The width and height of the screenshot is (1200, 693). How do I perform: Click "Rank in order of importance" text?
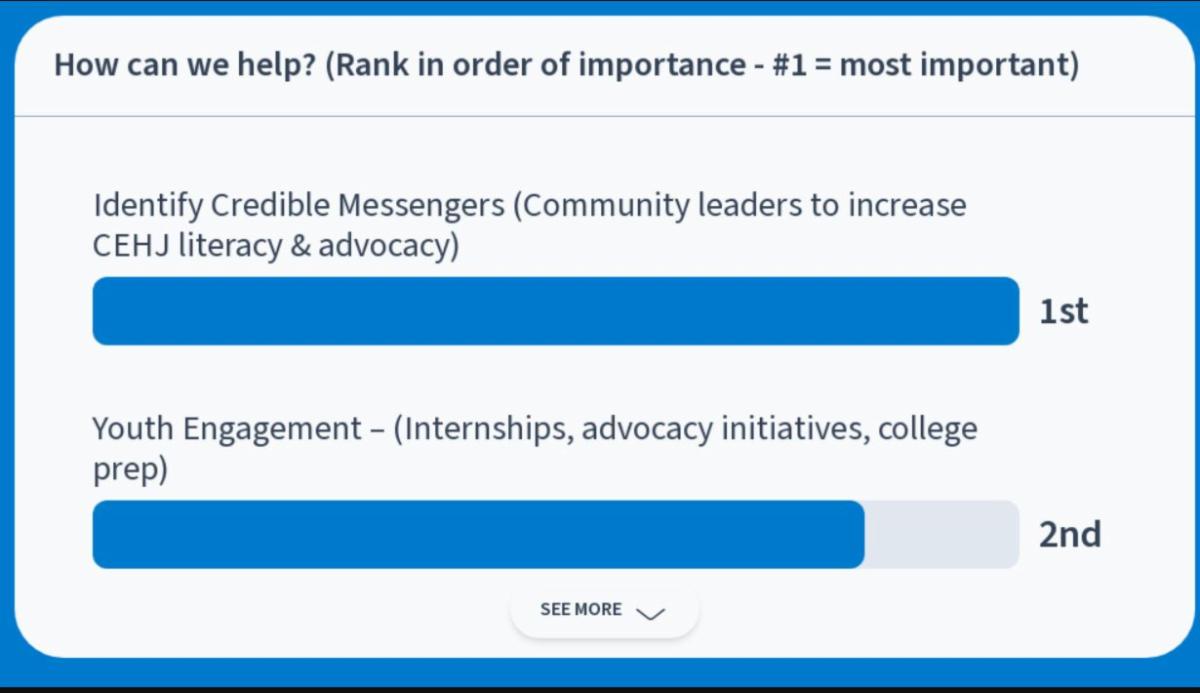pyautogui.click(x=541, y=66)
